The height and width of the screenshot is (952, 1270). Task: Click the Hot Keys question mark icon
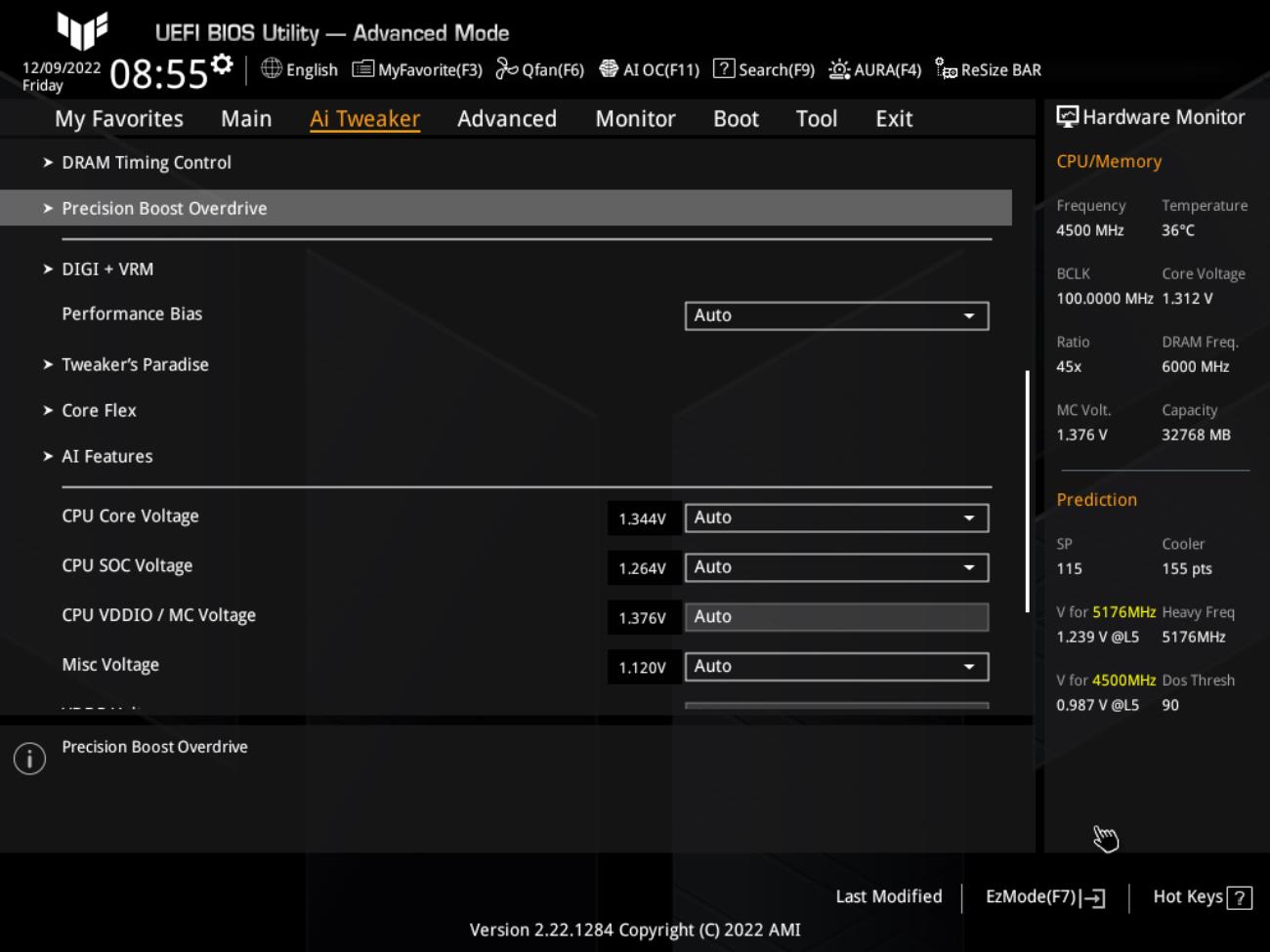[x=1240, y=898]
